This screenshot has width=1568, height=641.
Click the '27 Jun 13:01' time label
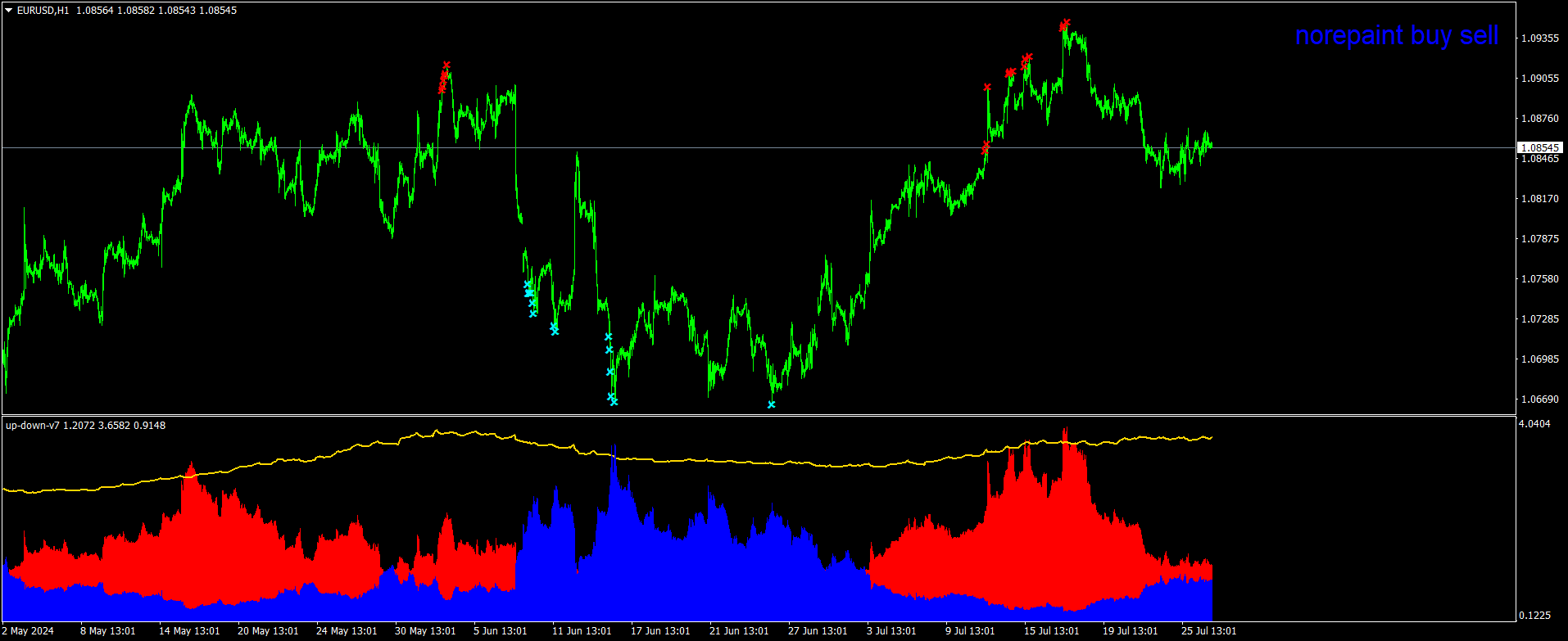click(818, 631)
